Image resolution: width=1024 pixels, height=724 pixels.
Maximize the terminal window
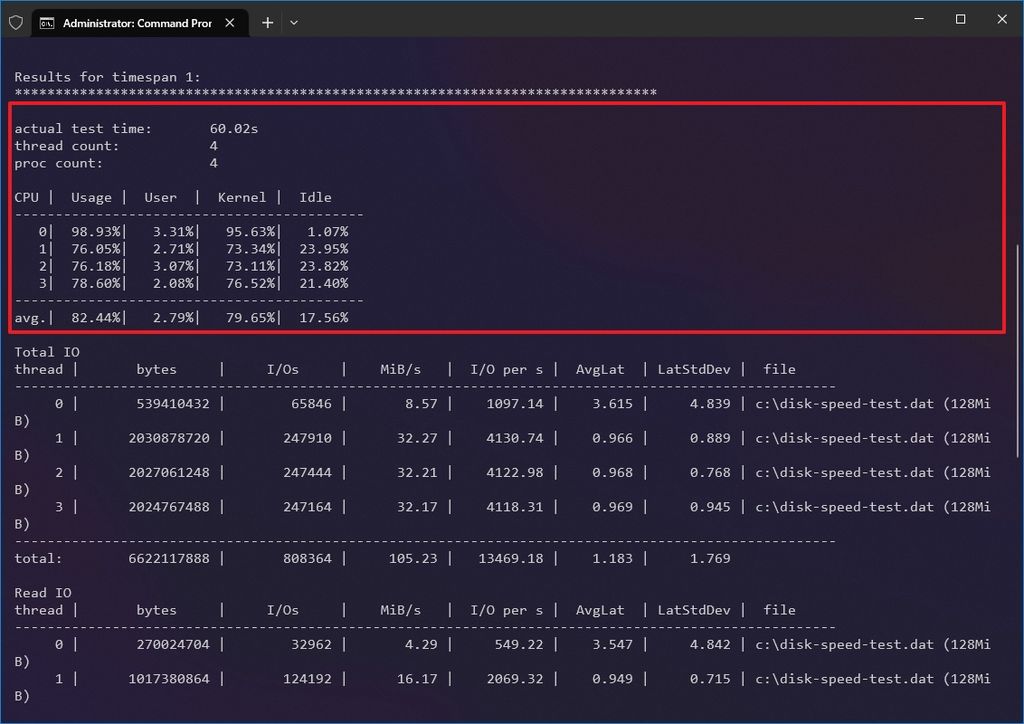[960, 19]
